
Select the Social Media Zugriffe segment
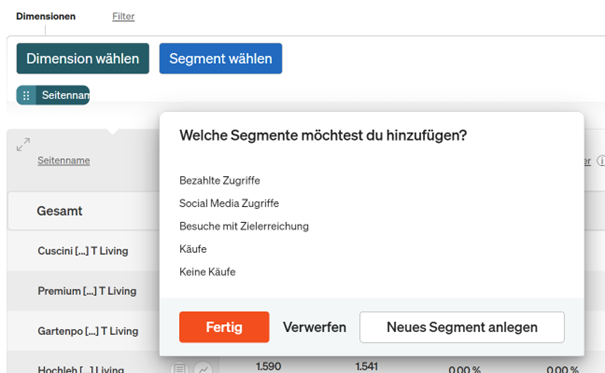(x=229, y=203)
